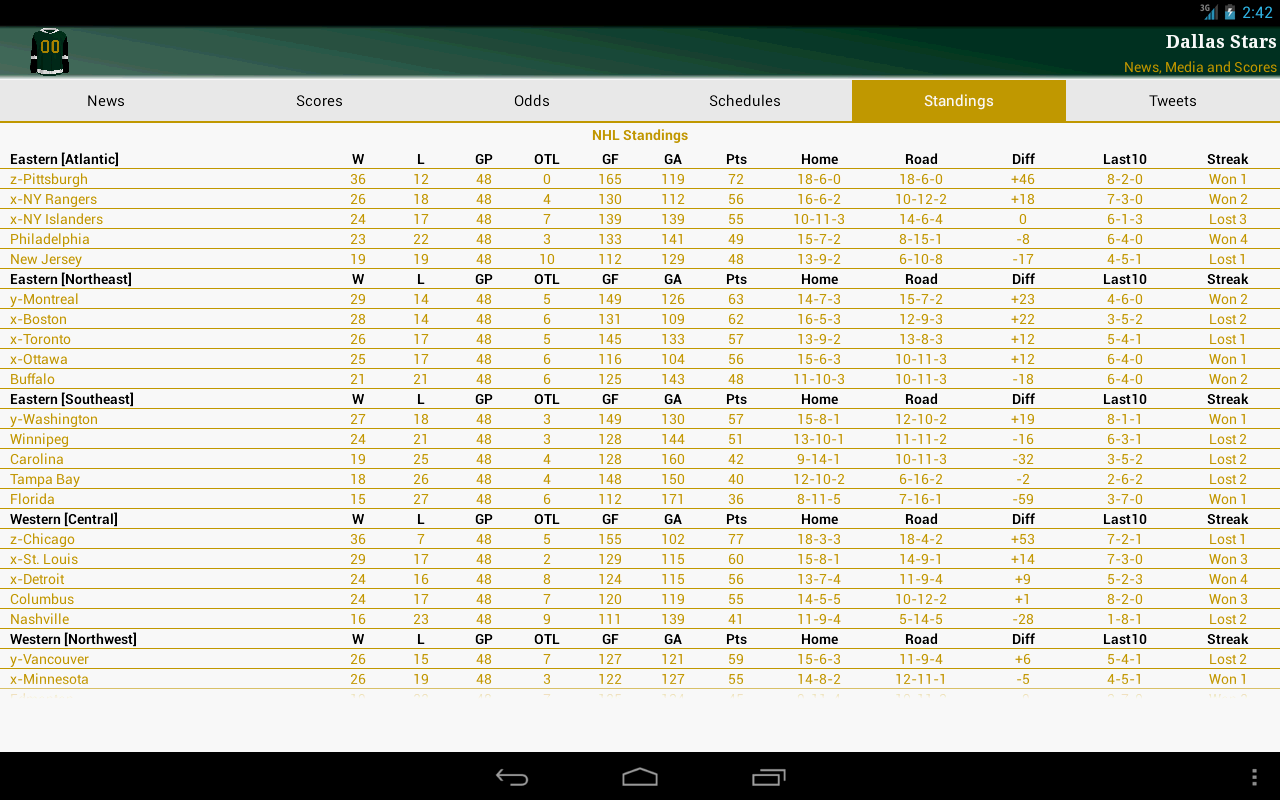This screenshot has height=800, width=1280.
Task: Tap Nashville's 1-8-1 Last10 record
Action: tap(1125, 619)
